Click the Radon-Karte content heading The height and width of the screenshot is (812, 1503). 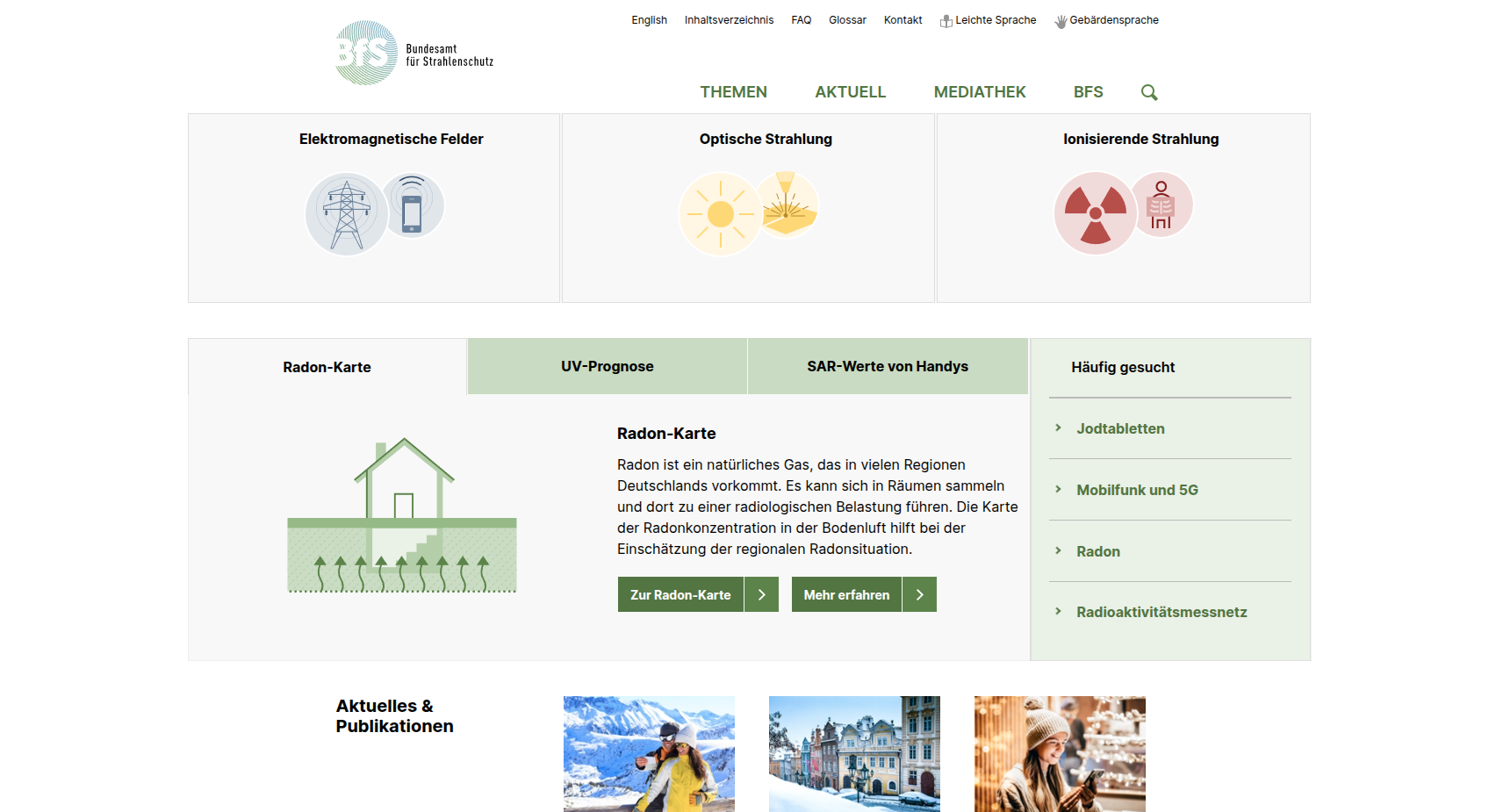tap(666, 434)
